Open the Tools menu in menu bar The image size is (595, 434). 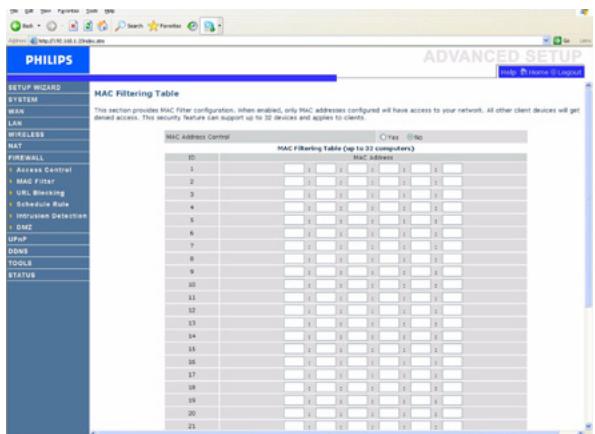tap(92, 11)
